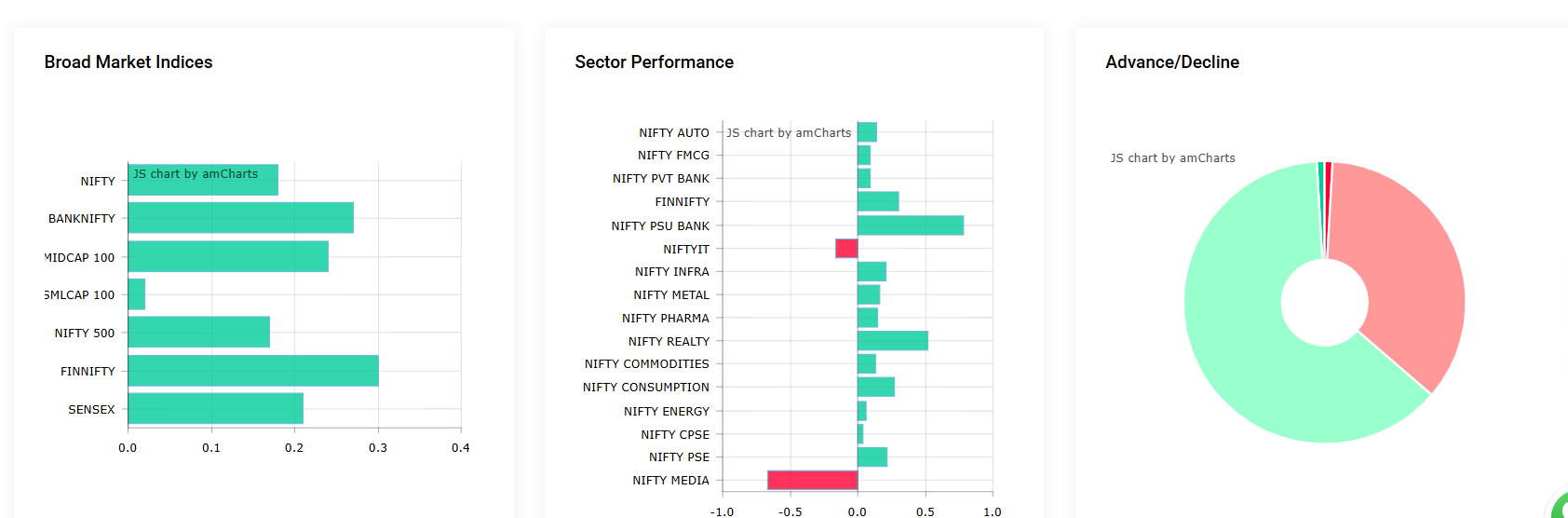1568x518 pixels.
Task: Click the NIFTY PSU BANK bar
Action: [x=910, y=225]
